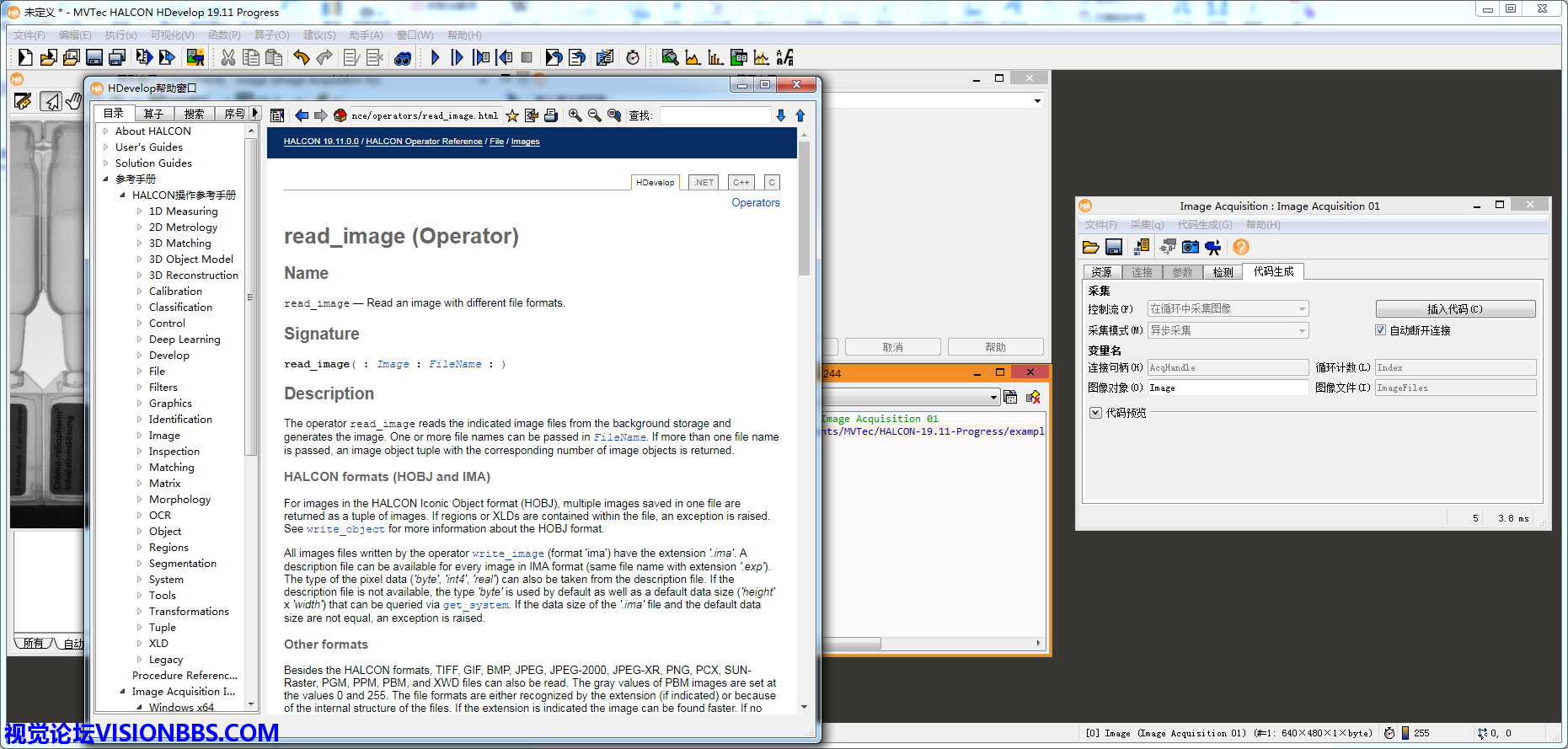Click the Stop program square icon

click(527, 57)
